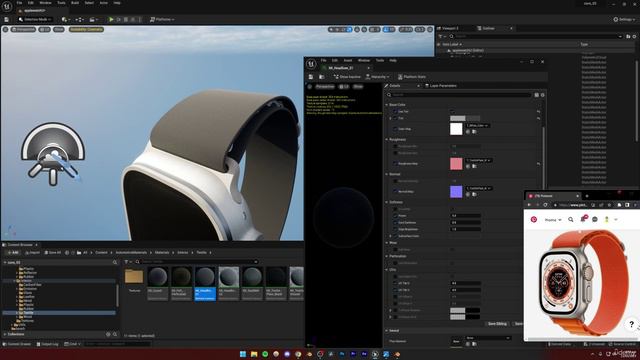This screenshot has height=360, width=640.
Task: Toggle the first UV Tile parameter checkbox
Action: 395,283
